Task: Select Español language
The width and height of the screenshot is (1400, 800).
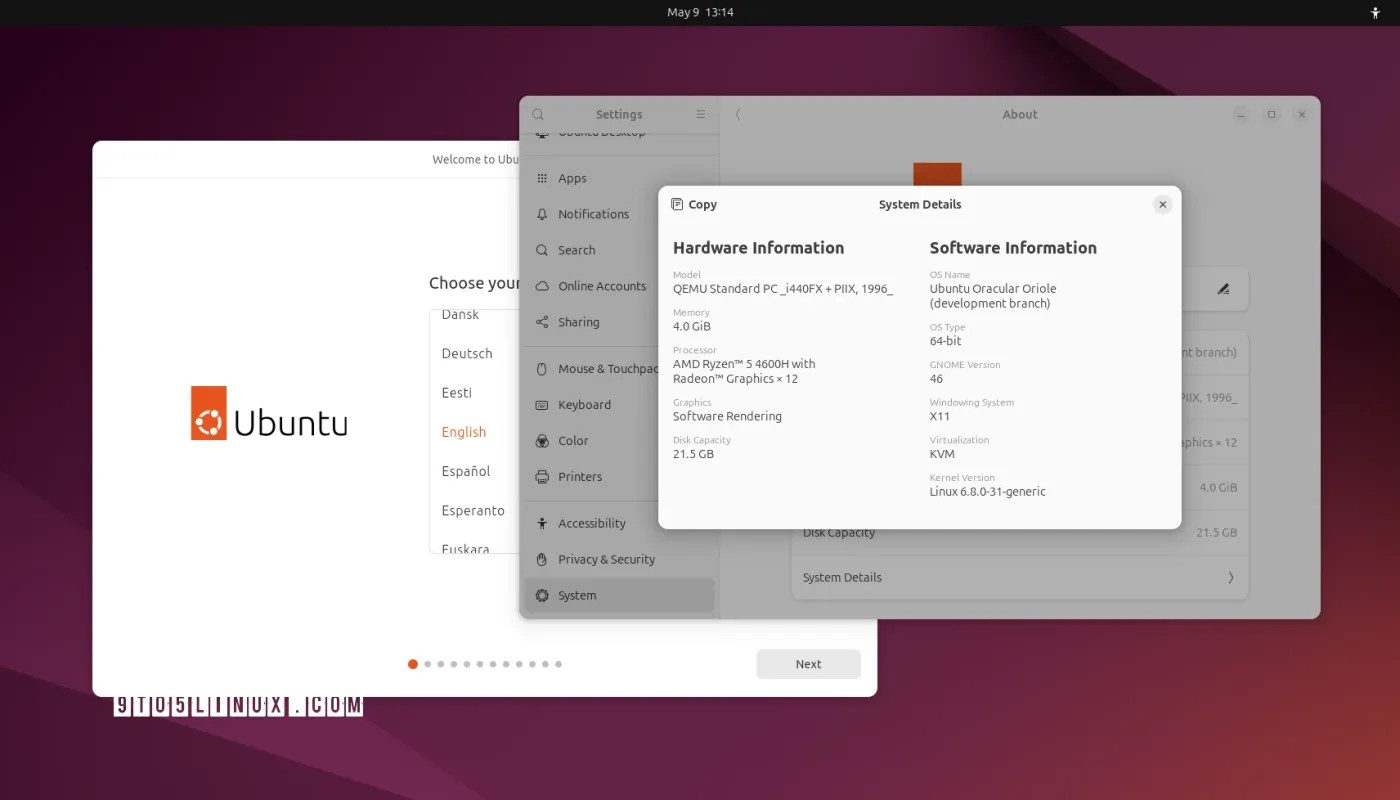Action: coord(466,471)
